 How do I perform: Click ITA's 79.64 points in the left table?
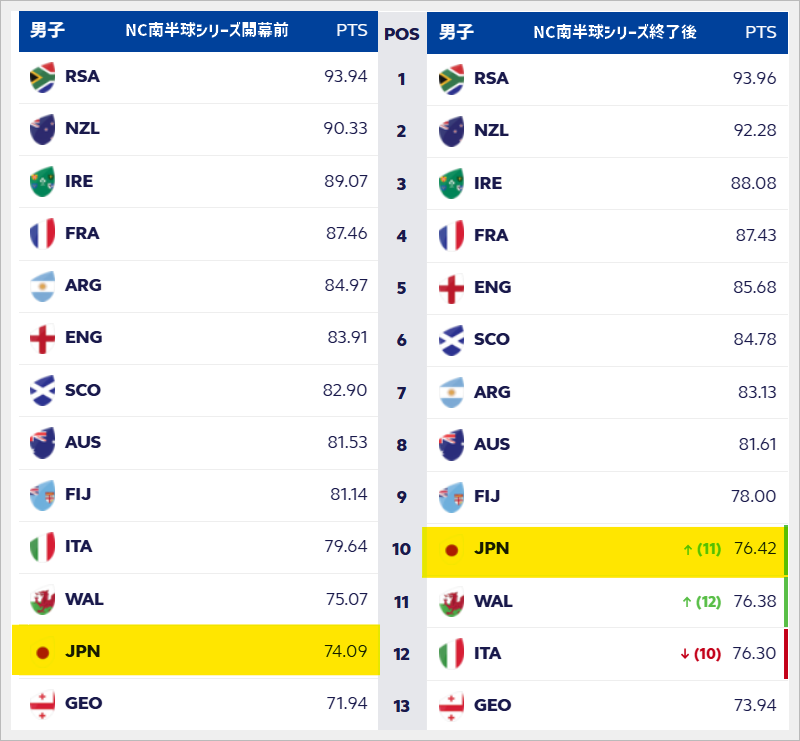point(345,547)
